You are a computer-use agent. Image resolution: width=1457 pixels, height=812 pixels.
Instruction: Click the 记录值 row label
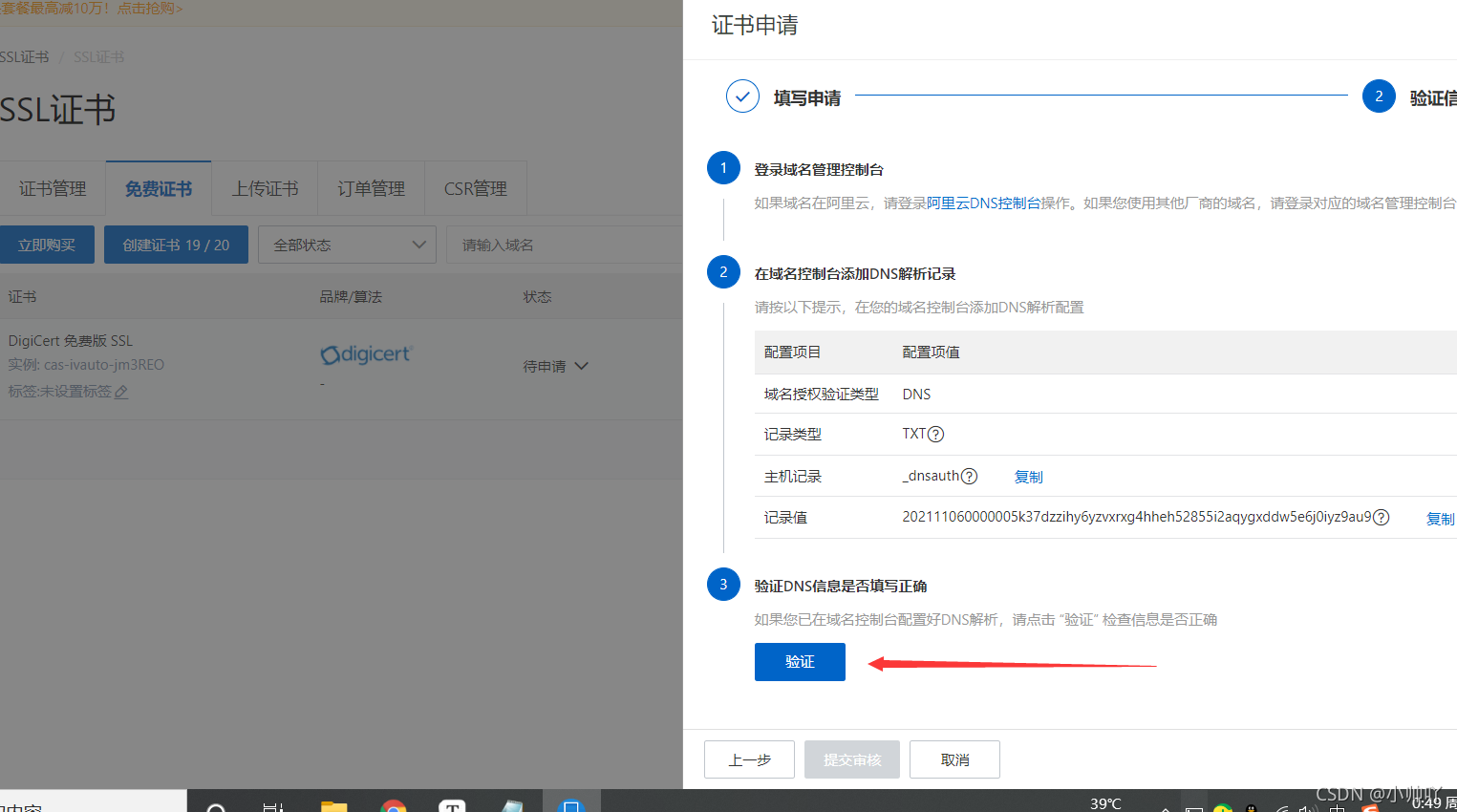(x=785, y=517)
